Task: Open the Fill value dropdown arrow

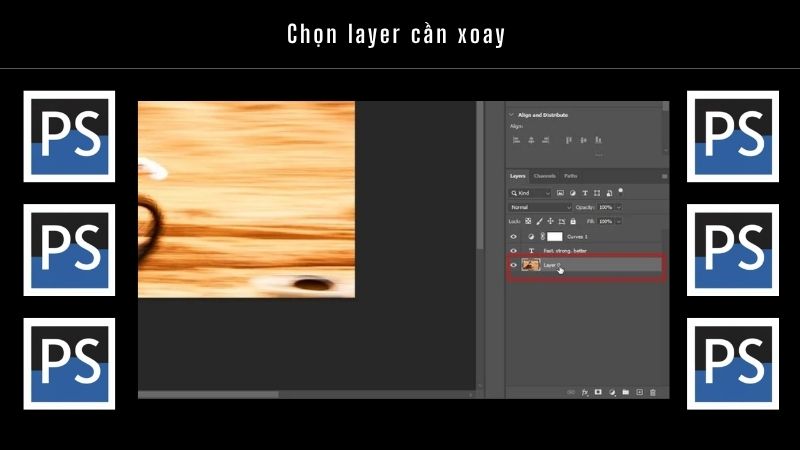Action: pos(619,221)
